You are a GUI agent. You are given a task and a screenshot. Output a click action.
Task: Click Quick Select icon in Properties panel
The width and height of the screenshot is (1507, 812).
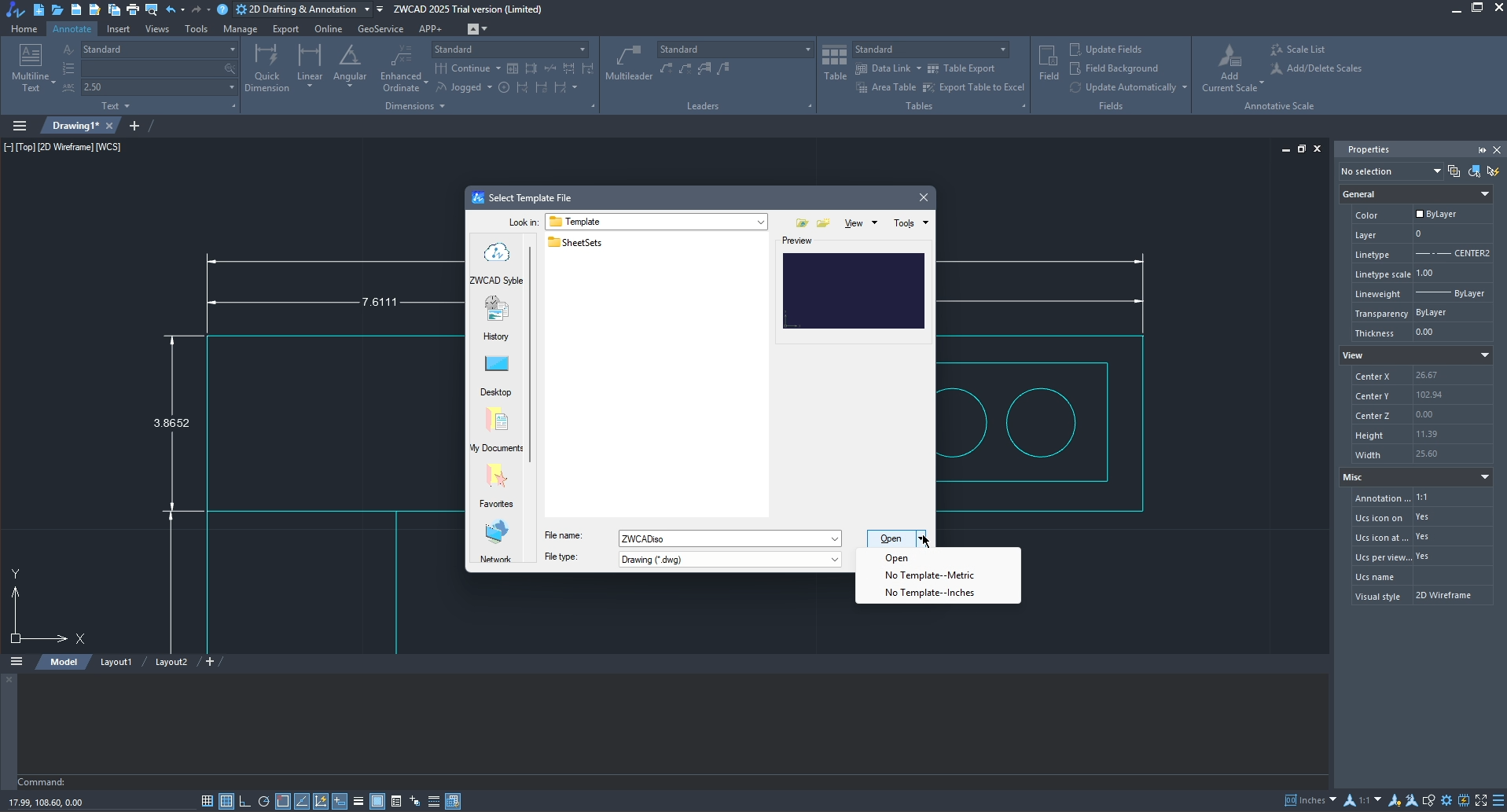click(x=1493, y=171)
